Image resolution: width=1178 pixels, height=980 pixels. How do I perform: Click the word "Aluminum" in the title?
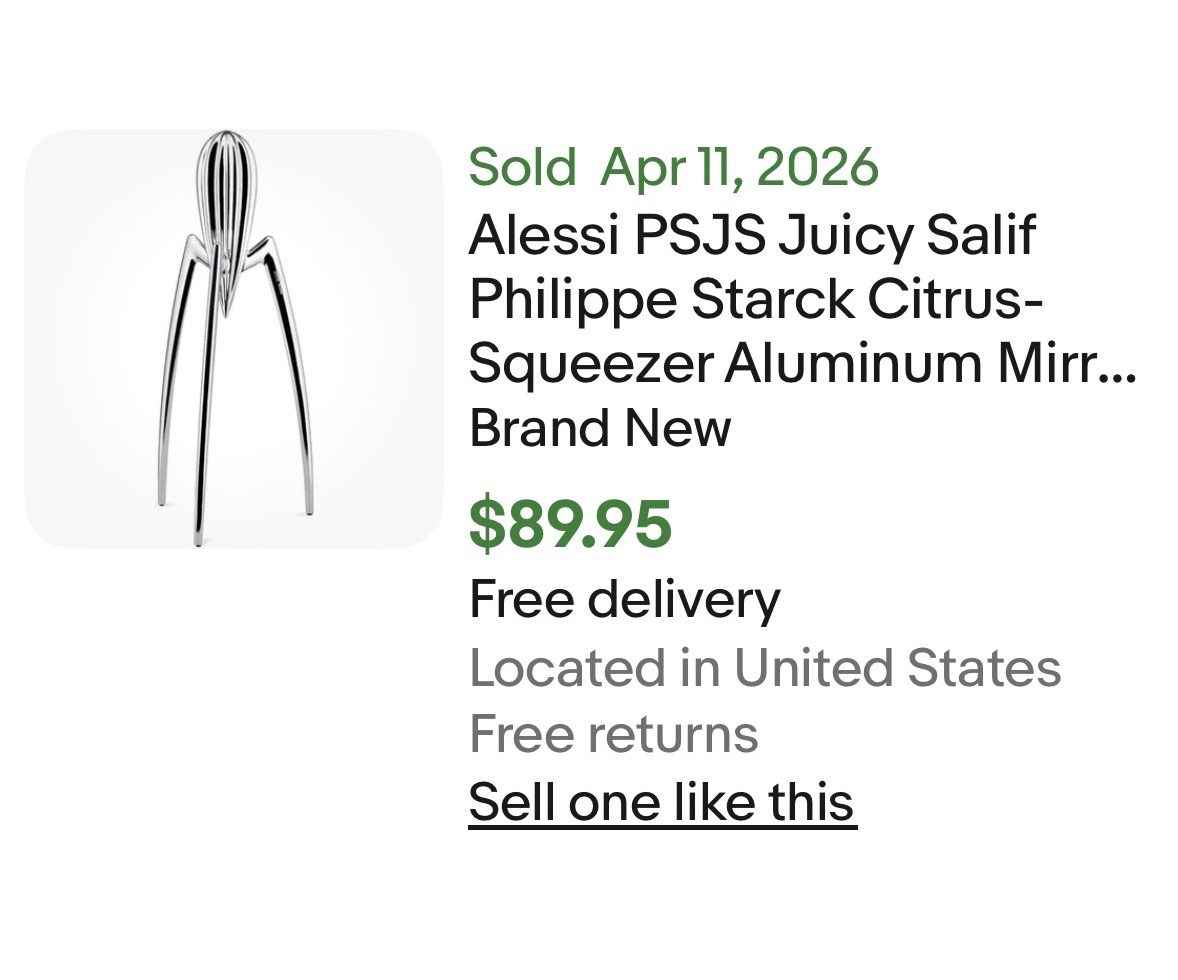[x=855, y=364]
